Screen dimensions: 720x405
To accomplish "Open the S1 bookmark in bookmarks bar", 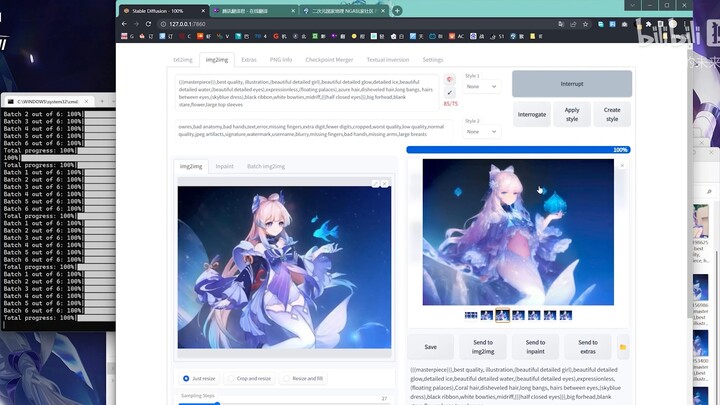I will (x=496, y=36).
